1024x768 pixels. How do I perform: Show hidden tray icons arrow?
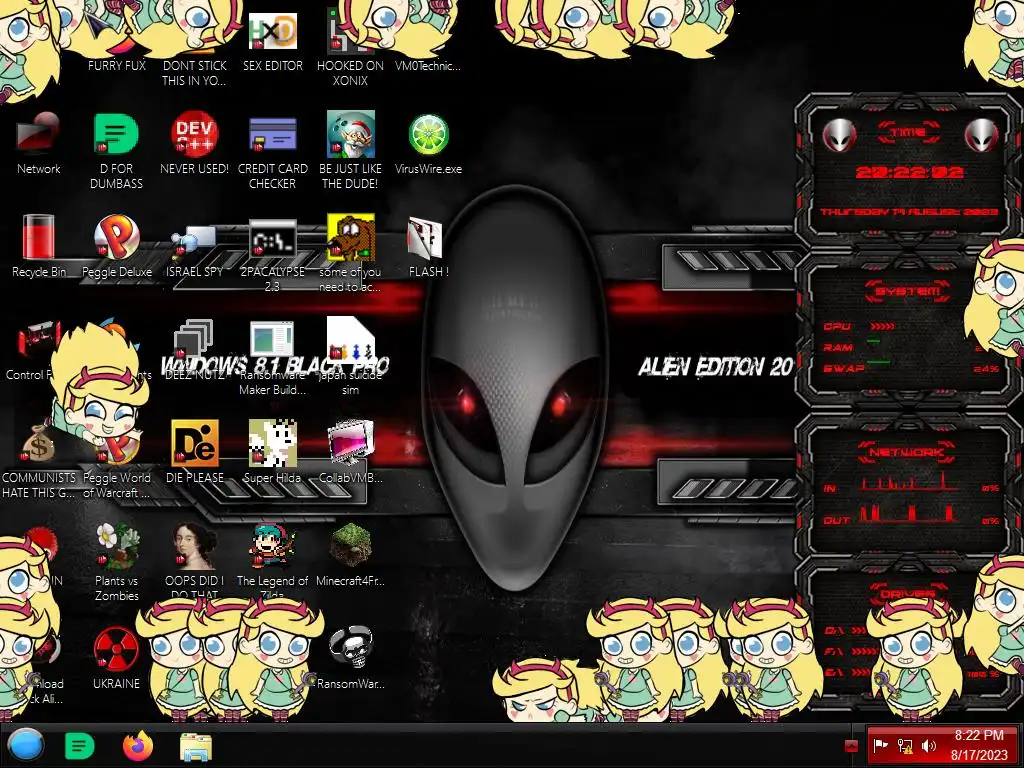[x=851, y=746]
